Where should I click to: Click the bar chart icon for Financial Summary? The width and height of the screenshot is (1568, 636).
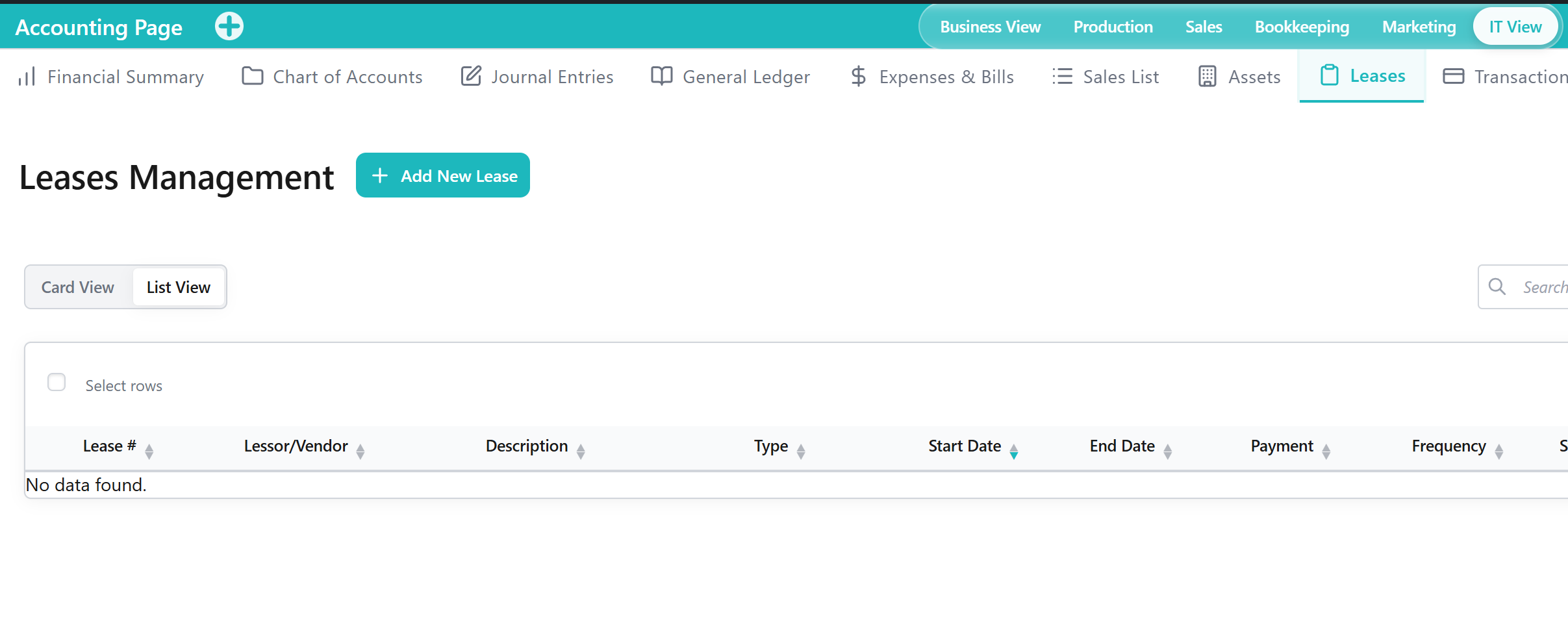click(x=27, y=77)
